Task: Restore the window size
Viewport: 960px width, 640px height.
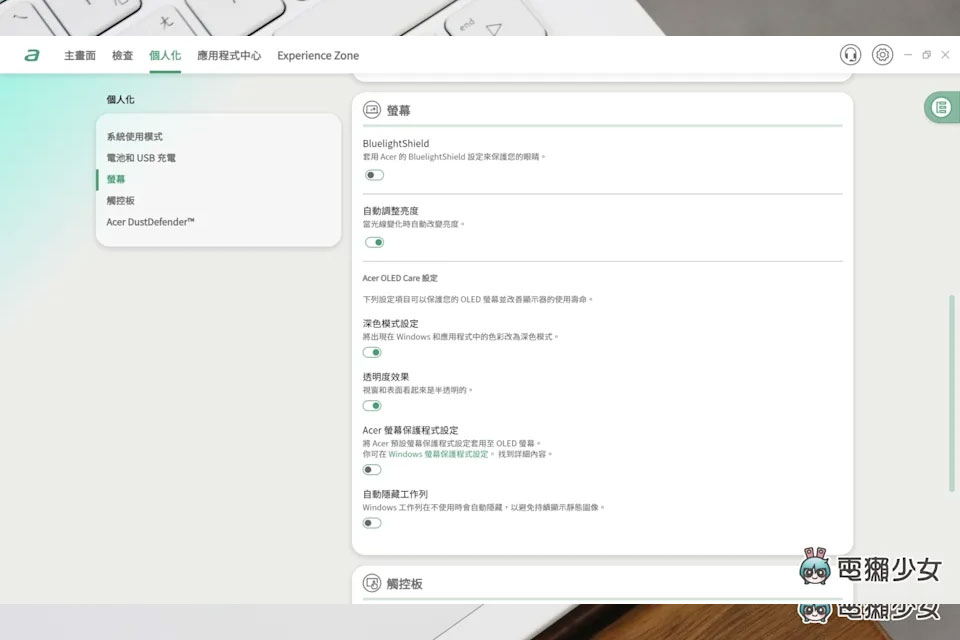Action: [926, 55]
